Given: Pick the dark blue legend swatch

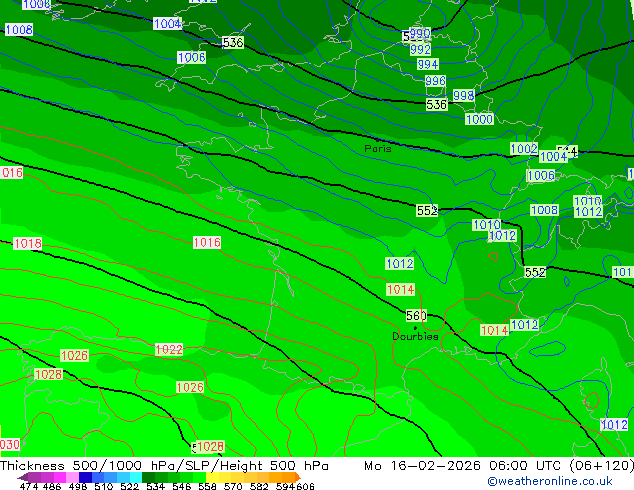Looking at the screenshot, I should [x=85, y=477].
